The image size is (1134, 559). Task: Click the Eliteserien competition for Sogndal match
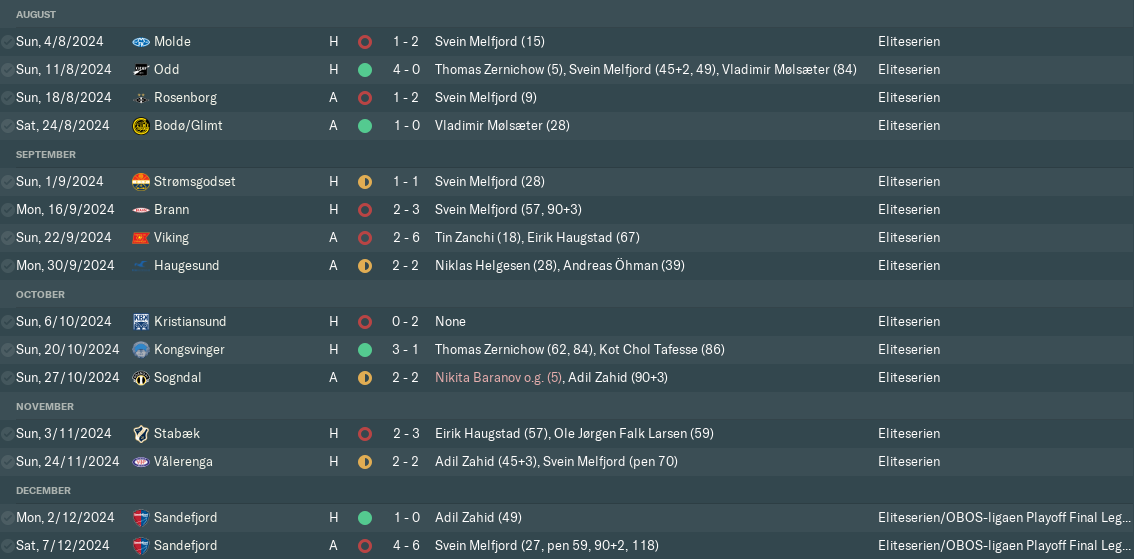(x=909, y=378)
